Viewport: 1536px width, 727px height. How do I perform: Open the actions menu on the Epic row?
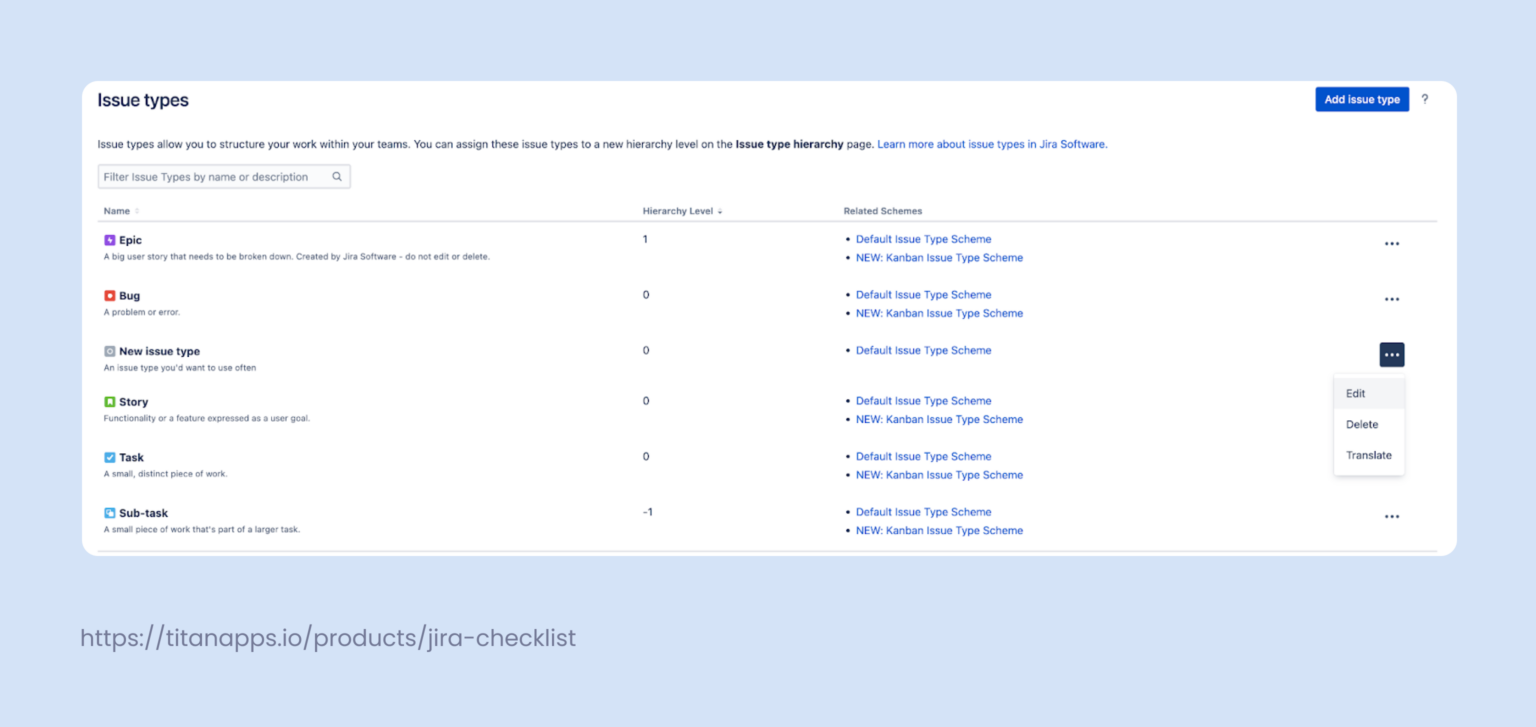(x=1392, y=243)
